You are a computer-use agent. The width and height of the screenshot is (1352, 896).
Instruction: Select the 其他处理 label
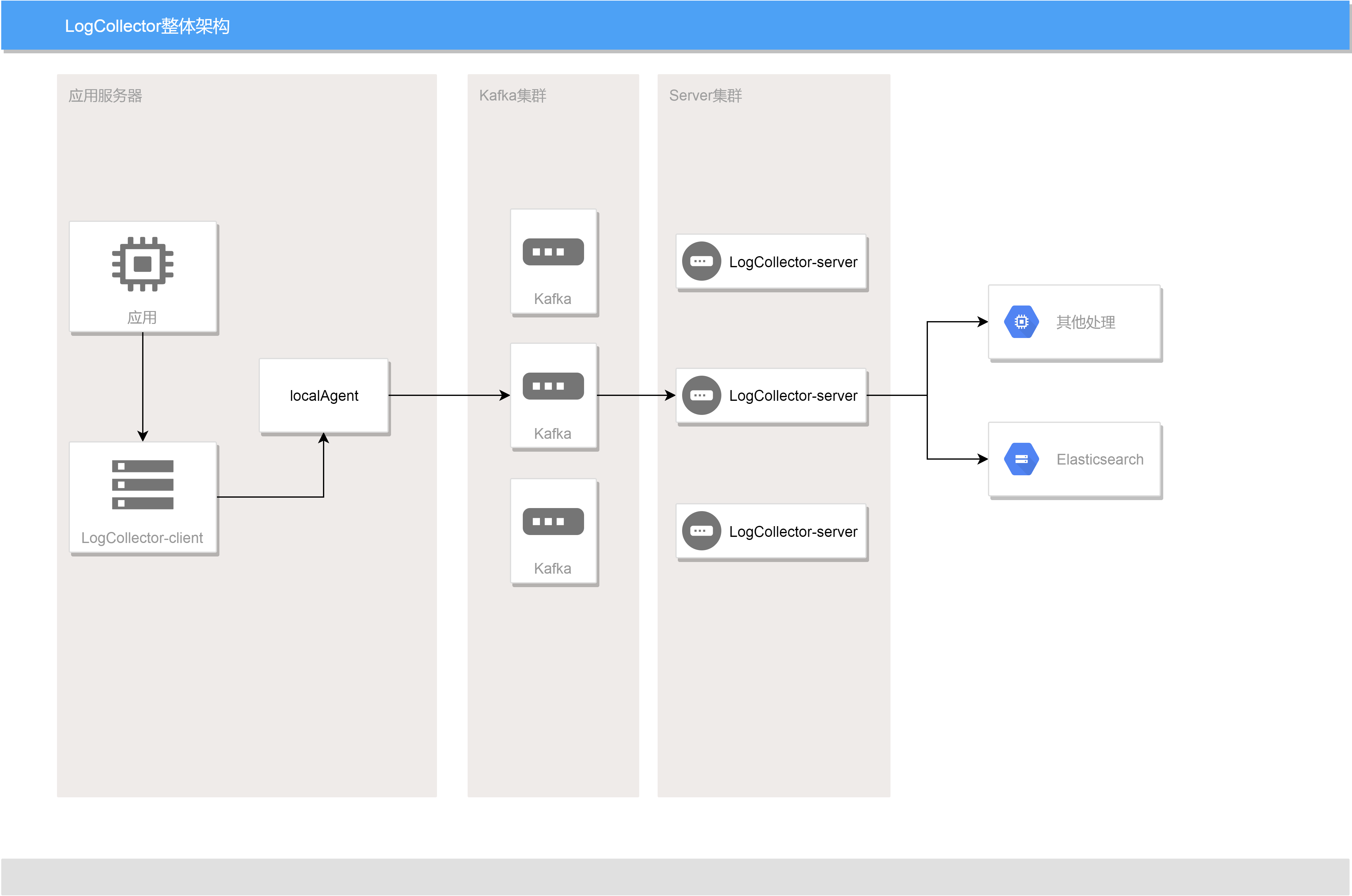(1085, 322)
